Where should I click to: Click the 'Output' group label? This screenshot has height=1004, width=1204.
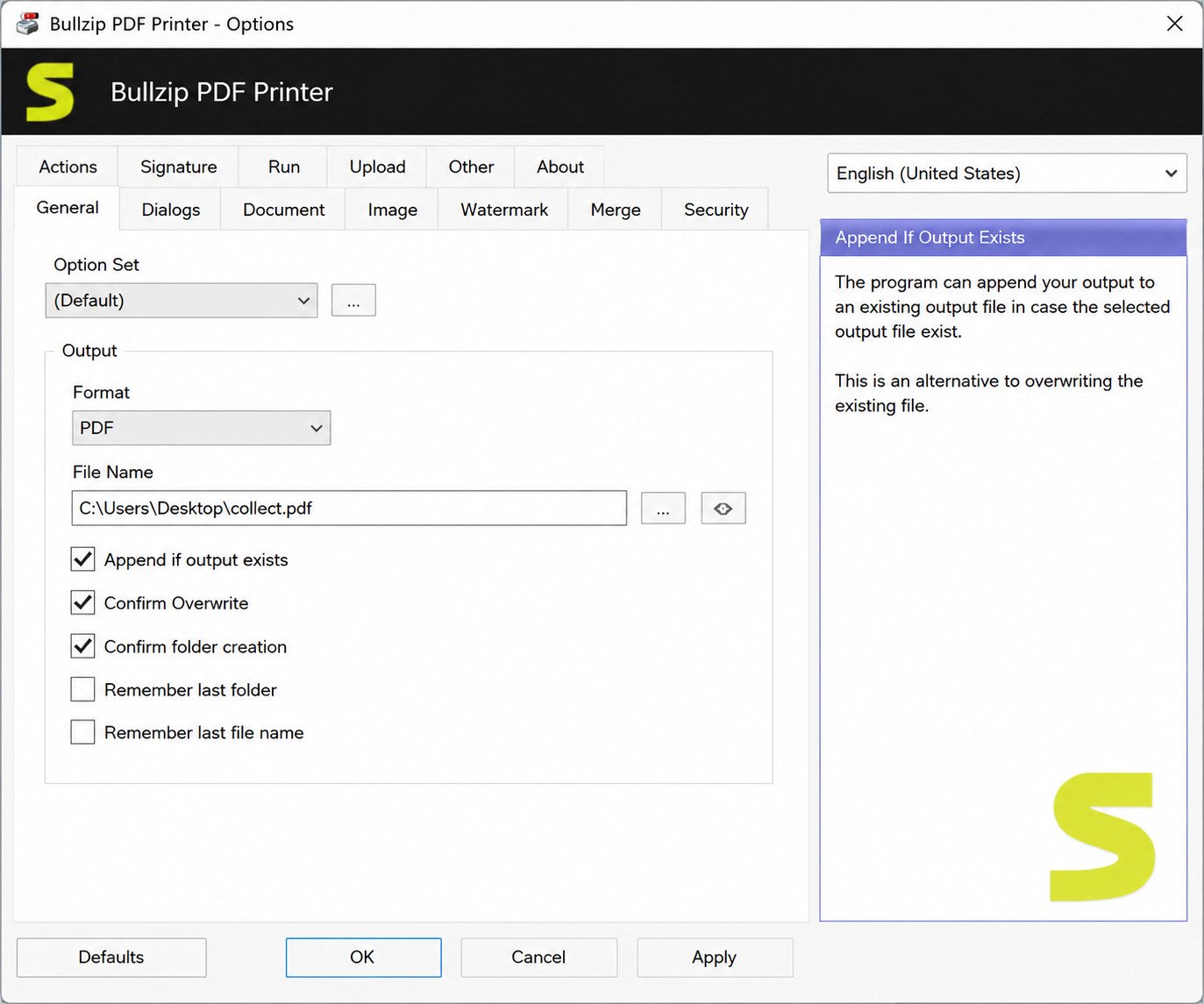click(x=89, y=351)
